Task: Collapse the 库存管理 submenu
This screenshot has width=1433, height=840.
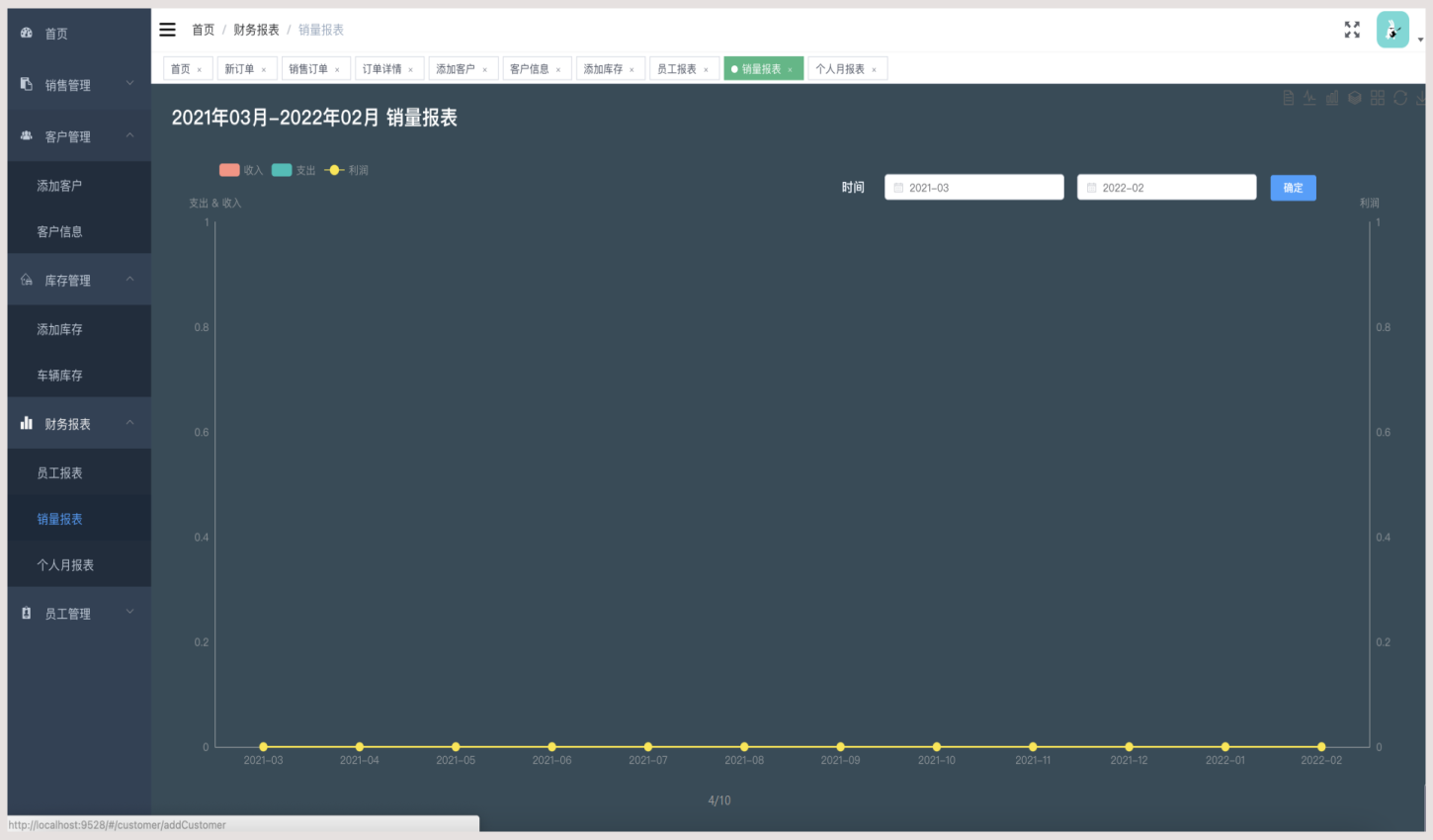Action: (x=130, y=280)
